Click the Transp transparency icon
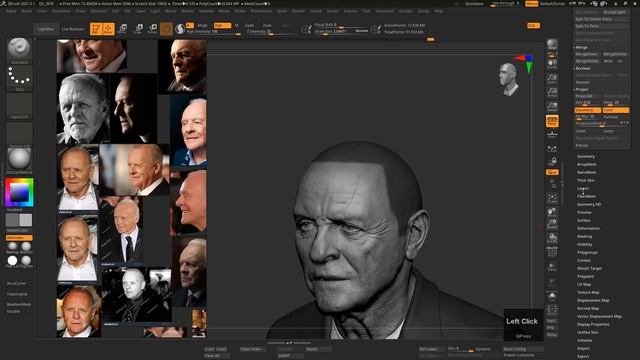Screen dimensions: 640x360 [552, 267]
